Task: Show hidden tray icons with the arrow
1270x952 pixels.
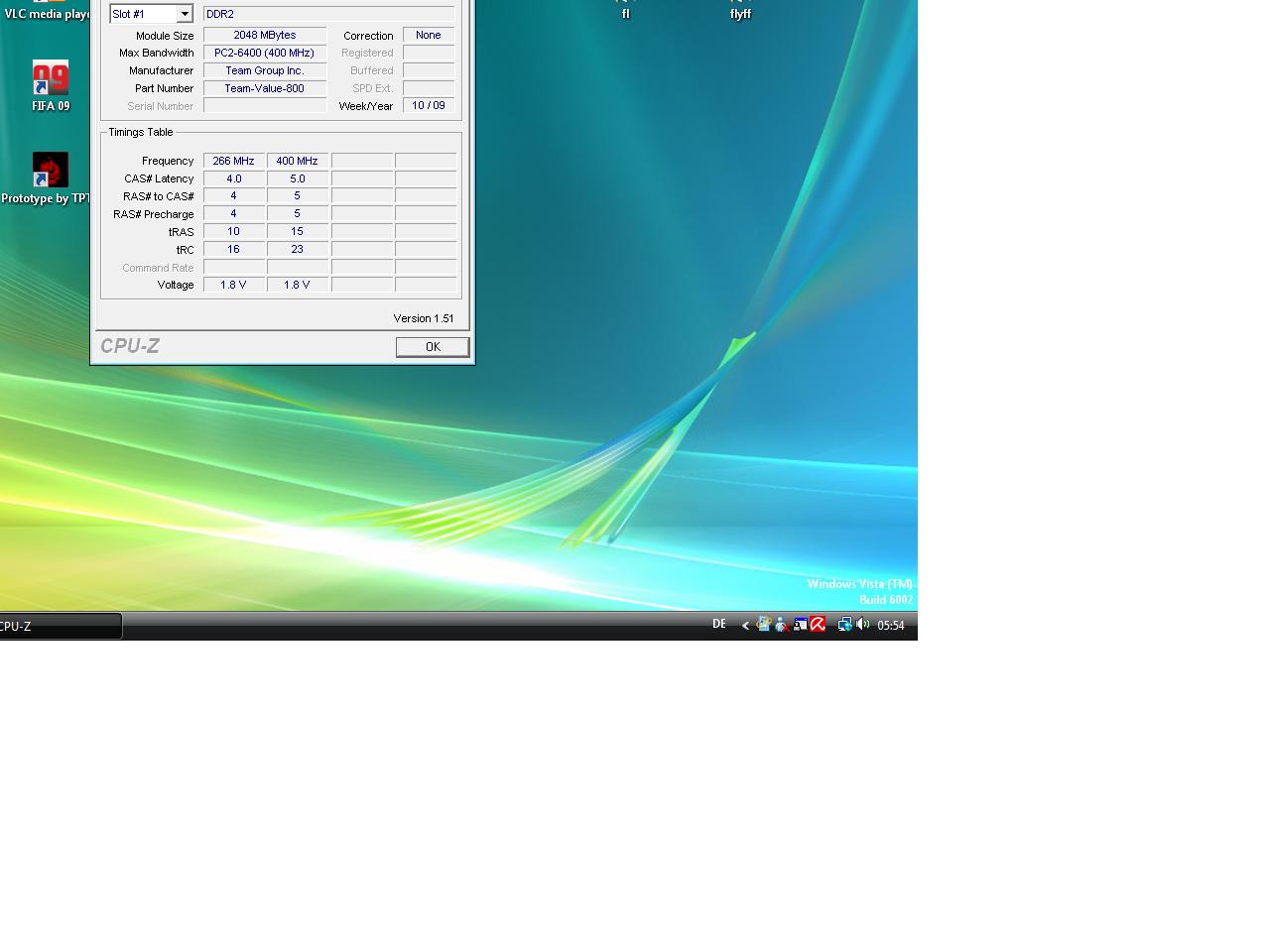Action: 745,625
